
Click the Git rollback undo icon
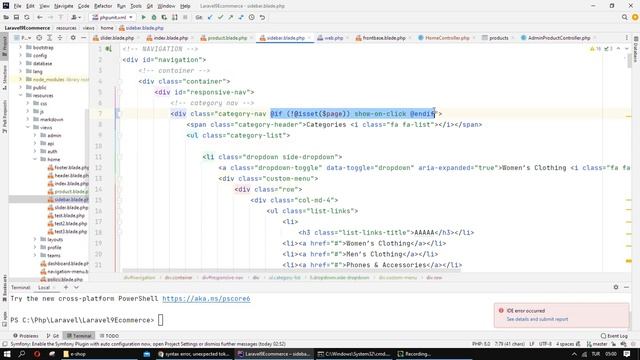point(262,18)
